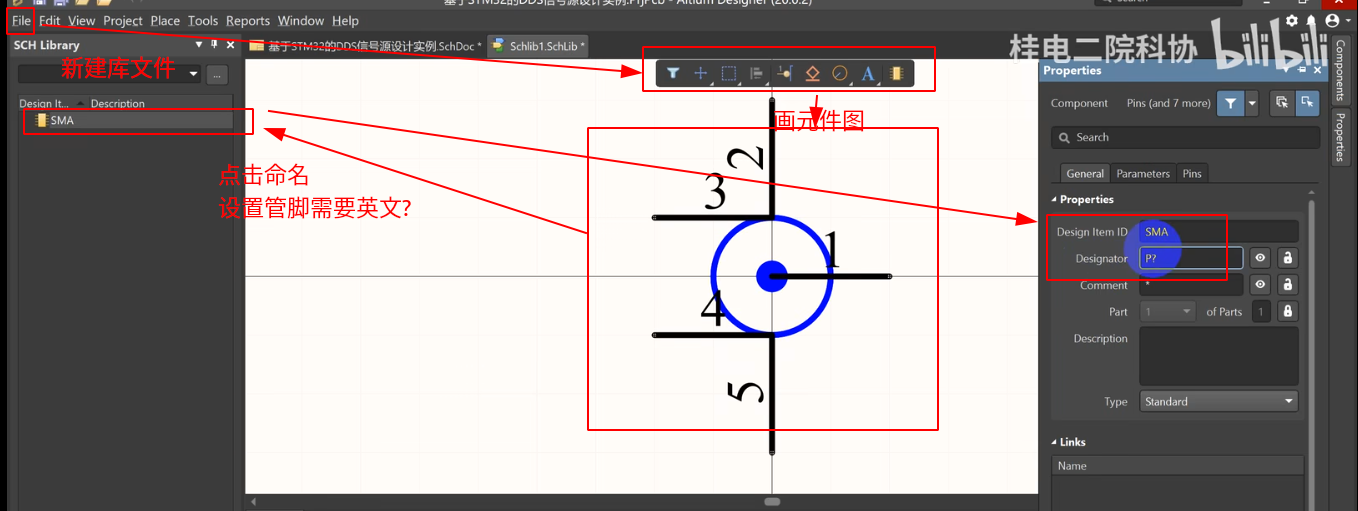The height and width of the screenshot is (511, 1358).
Task: Open the Place menu
Action: tap(165, 20)
